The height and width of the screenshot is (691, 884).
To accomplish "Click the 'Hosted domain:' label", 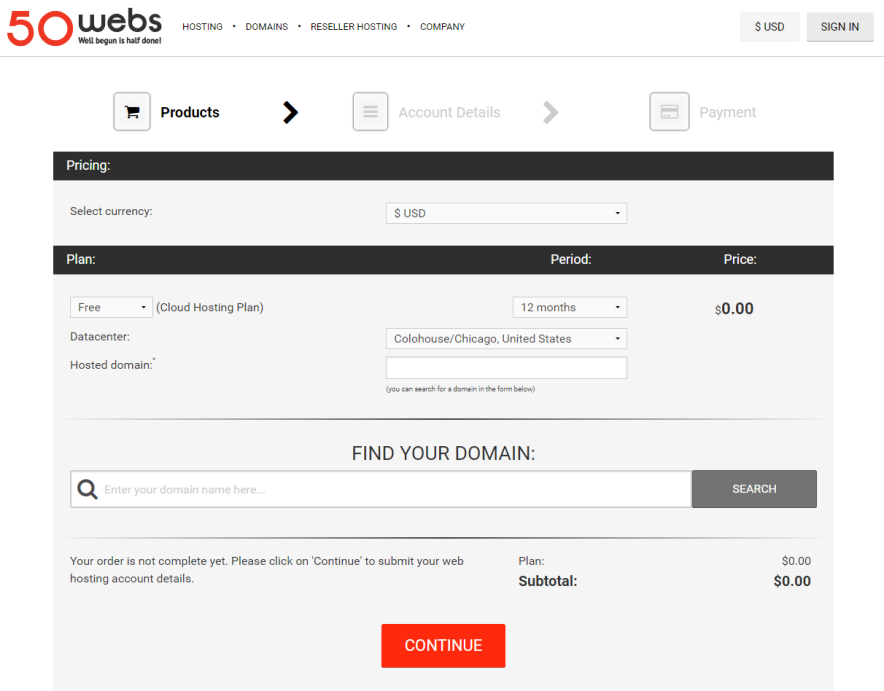I will 112,365.
